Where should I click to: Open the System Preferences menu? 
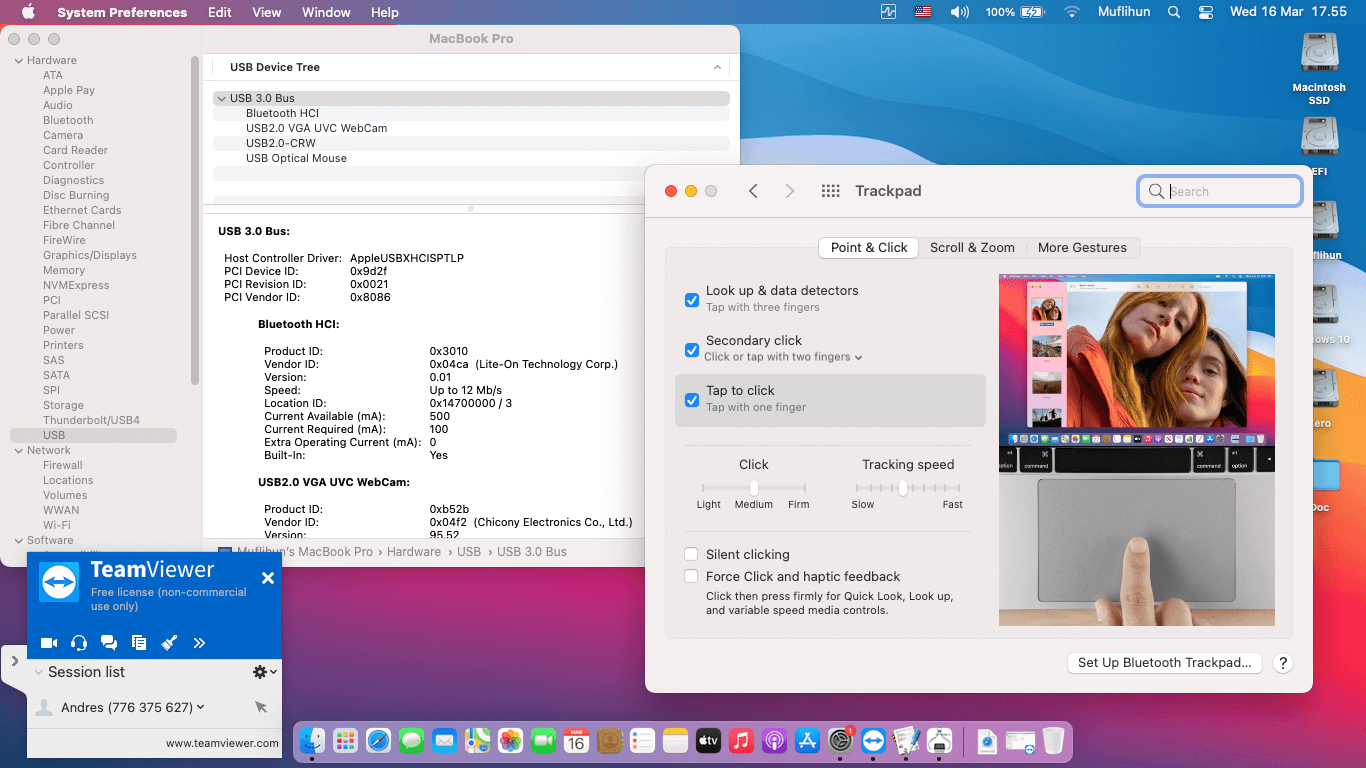coord(121,12)
